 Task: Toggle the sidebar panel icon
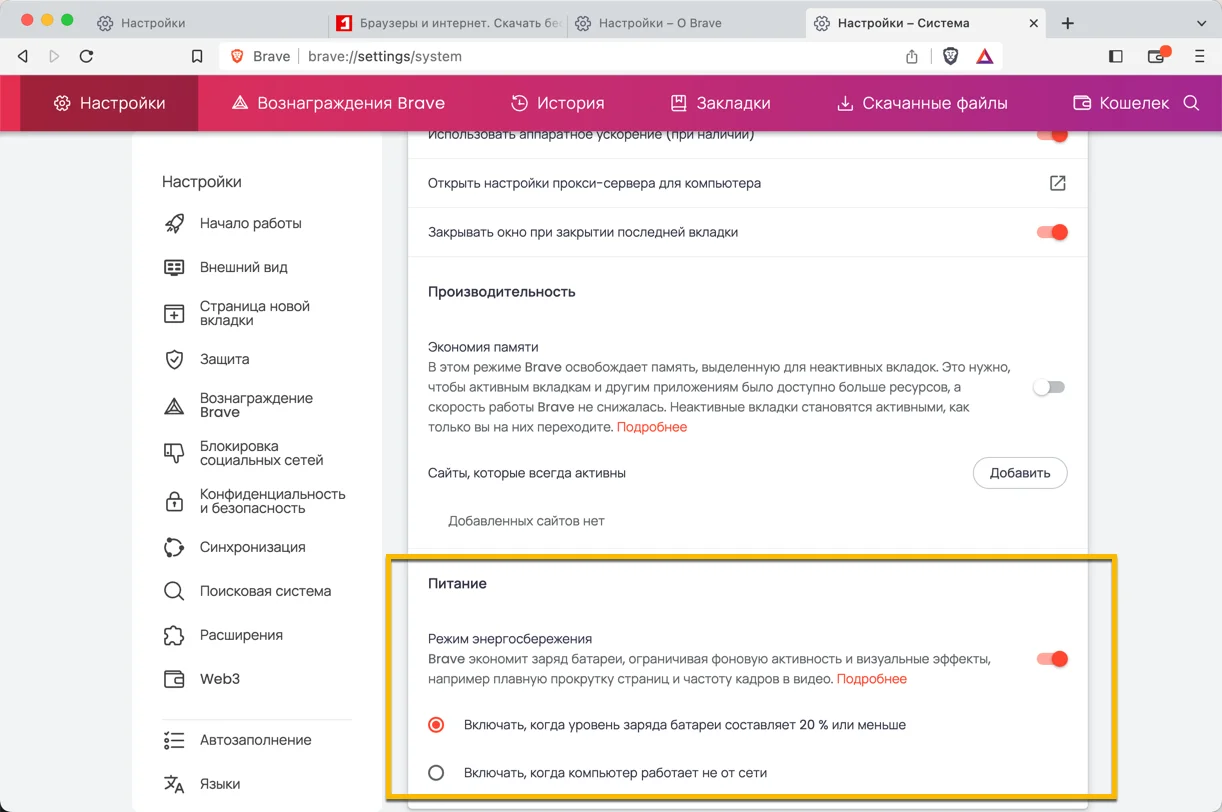pos(1116,57)
